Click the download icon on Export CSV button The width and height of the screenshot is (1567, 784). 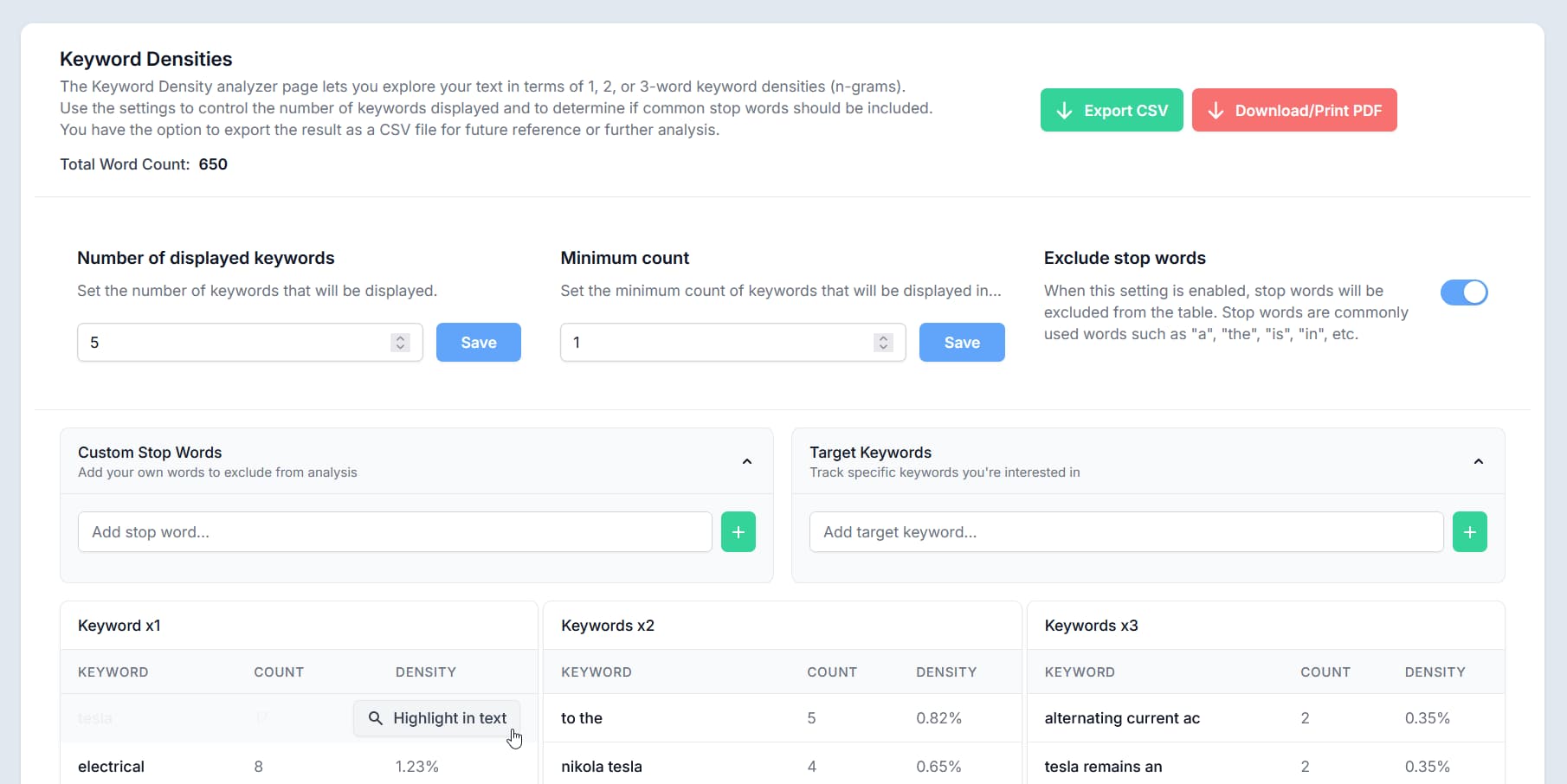pyautogui.click(x=1064, y=110)
